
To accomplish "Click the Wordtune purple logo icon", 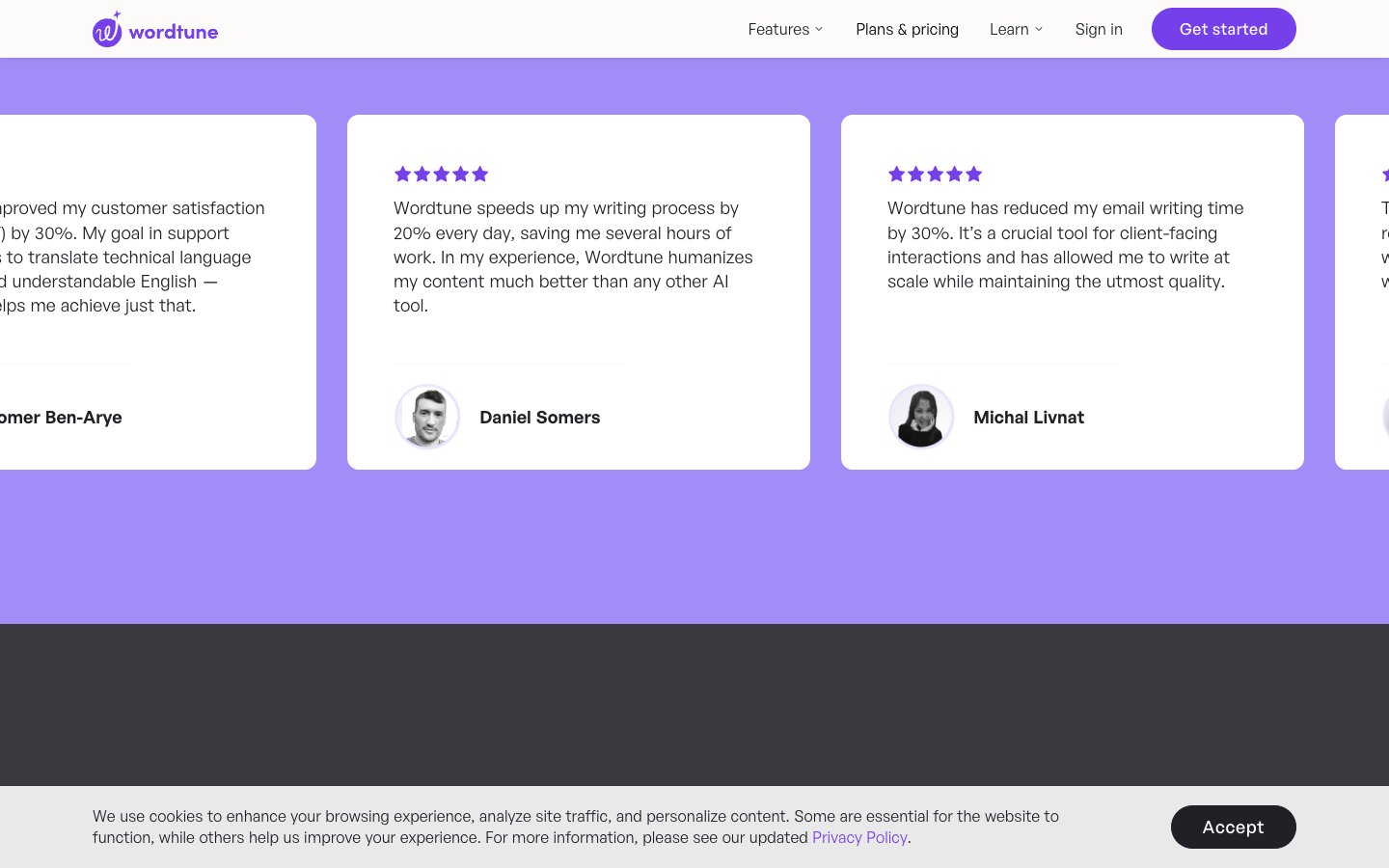I will 107,30.
